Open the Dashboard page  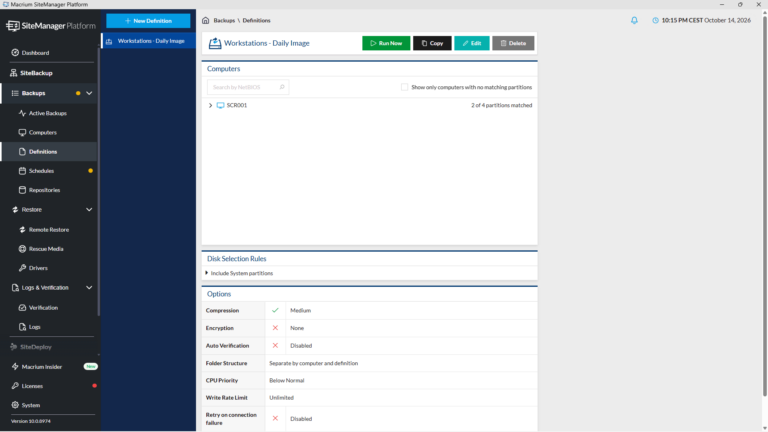coord(35,52)
